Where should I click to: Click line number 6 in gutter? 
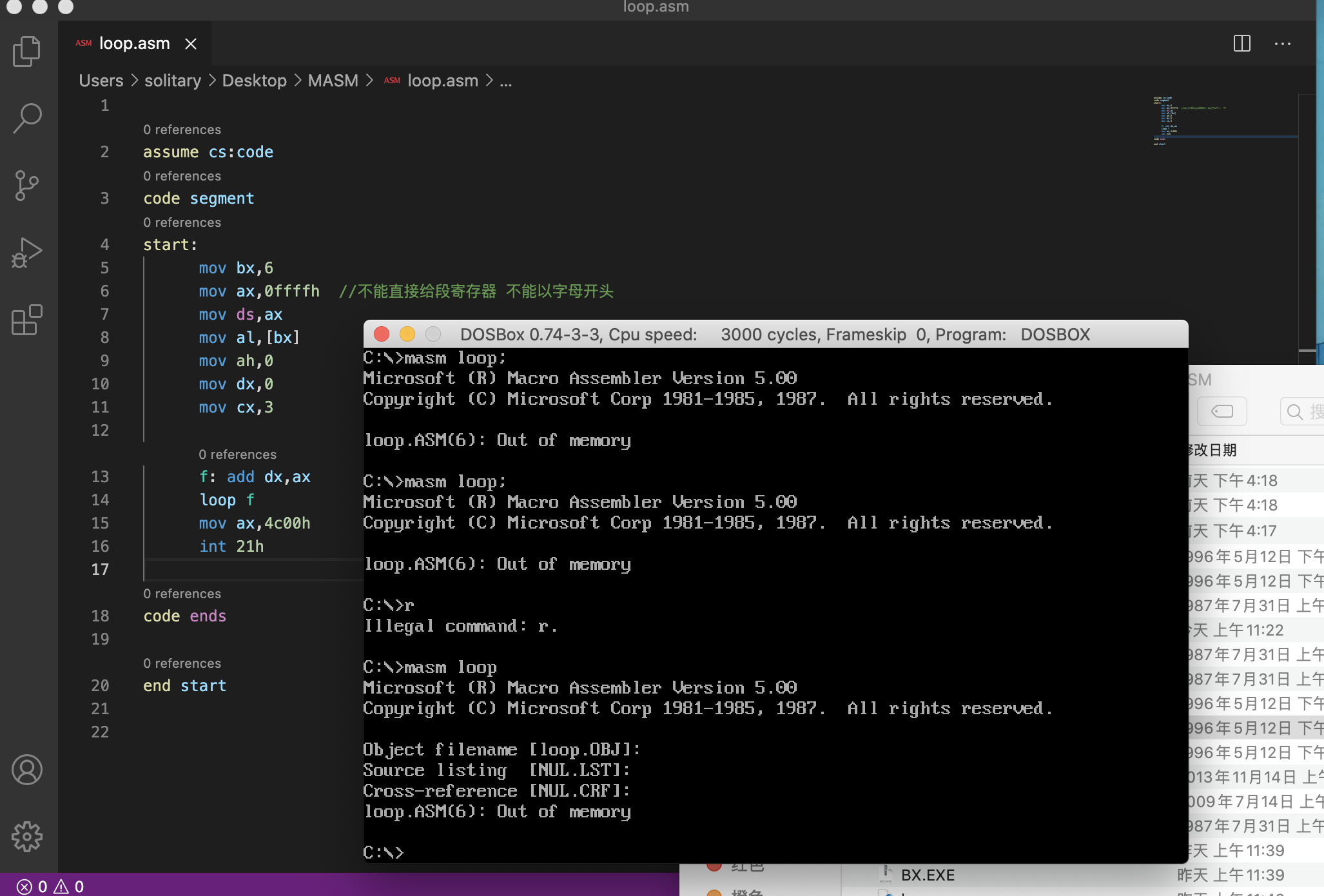coord(104,291)
